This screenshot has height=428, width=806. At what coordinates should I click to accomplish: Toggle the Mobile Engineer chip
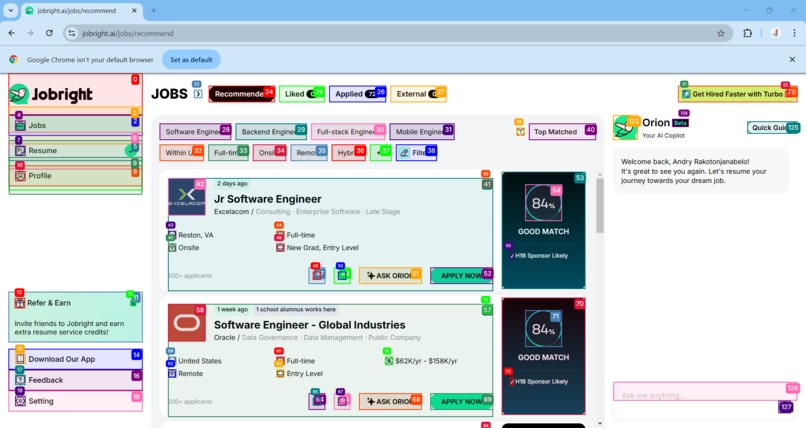[422, 132]
